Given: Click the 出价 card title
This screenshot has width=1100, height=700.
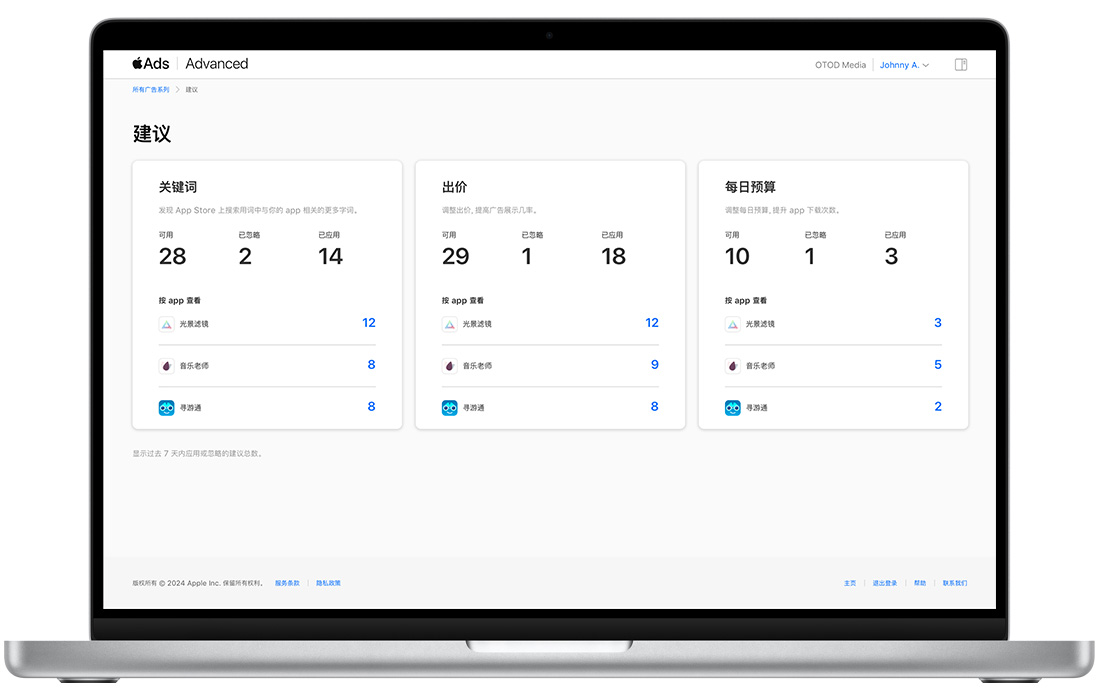Looking at the screenshot, I should coord(455,187).
